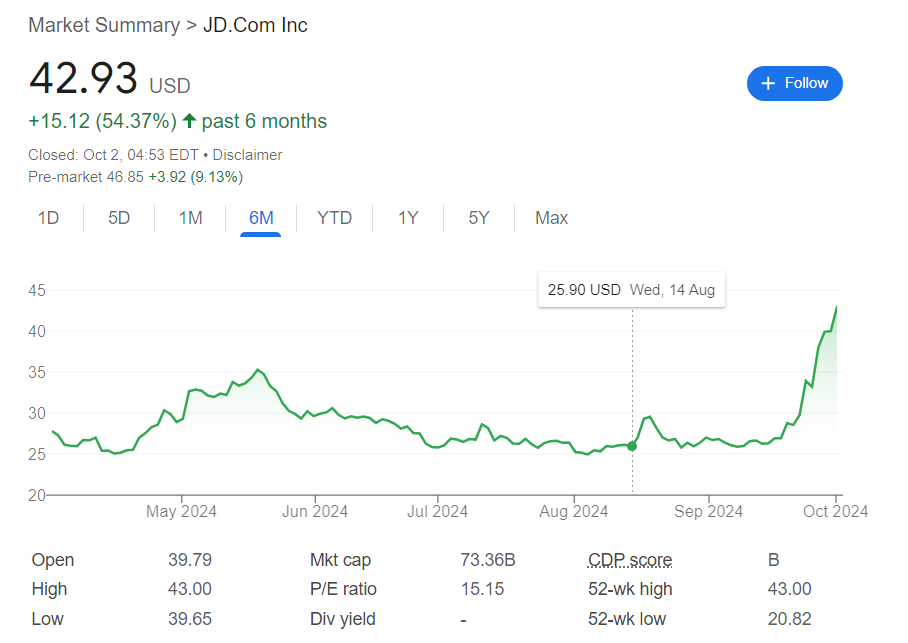This screenshot has width=908, height=643.
Task: Click the 52-wk low value 20.82
Action: point(790,619)
